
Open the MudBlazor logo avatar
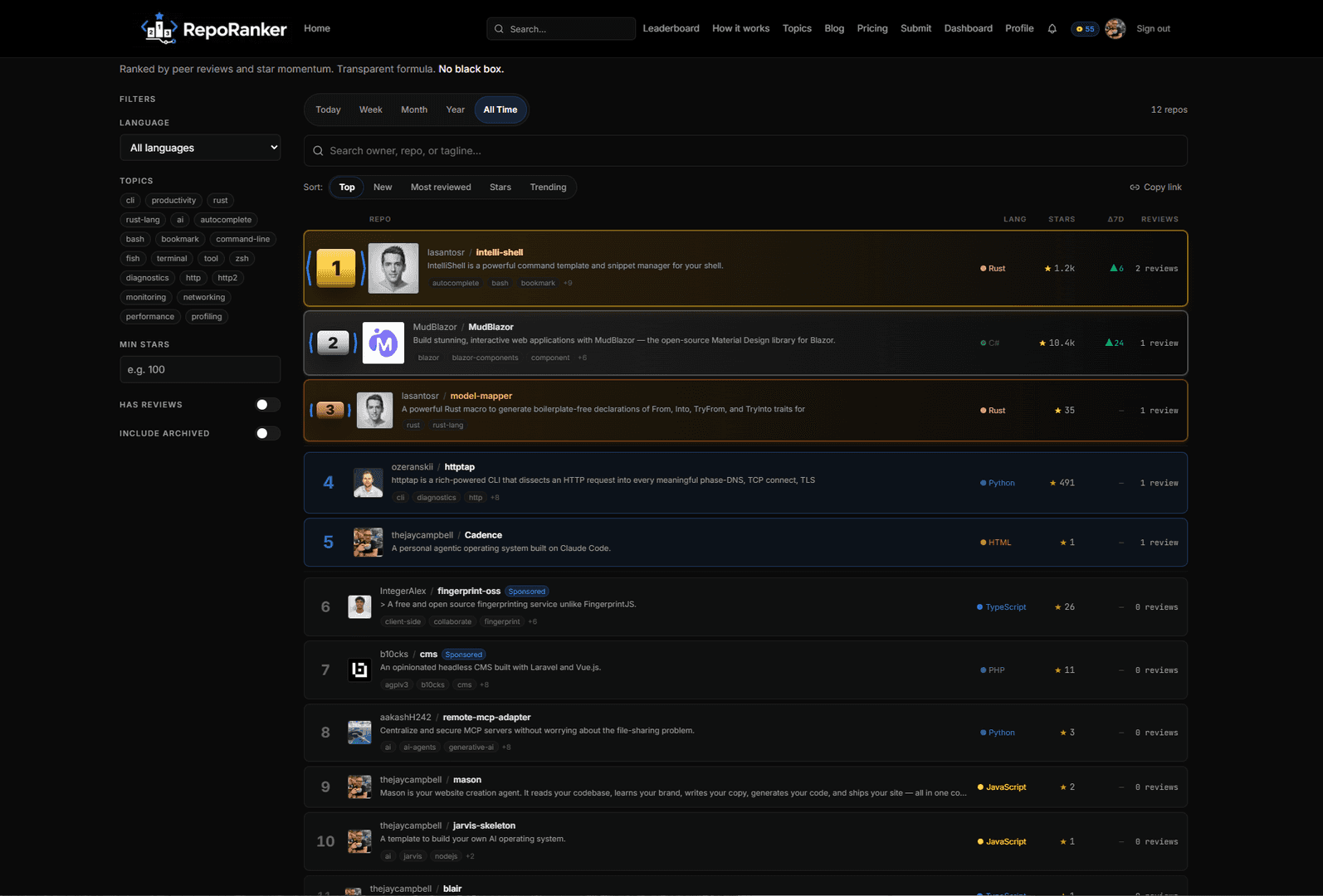point(383,343)
